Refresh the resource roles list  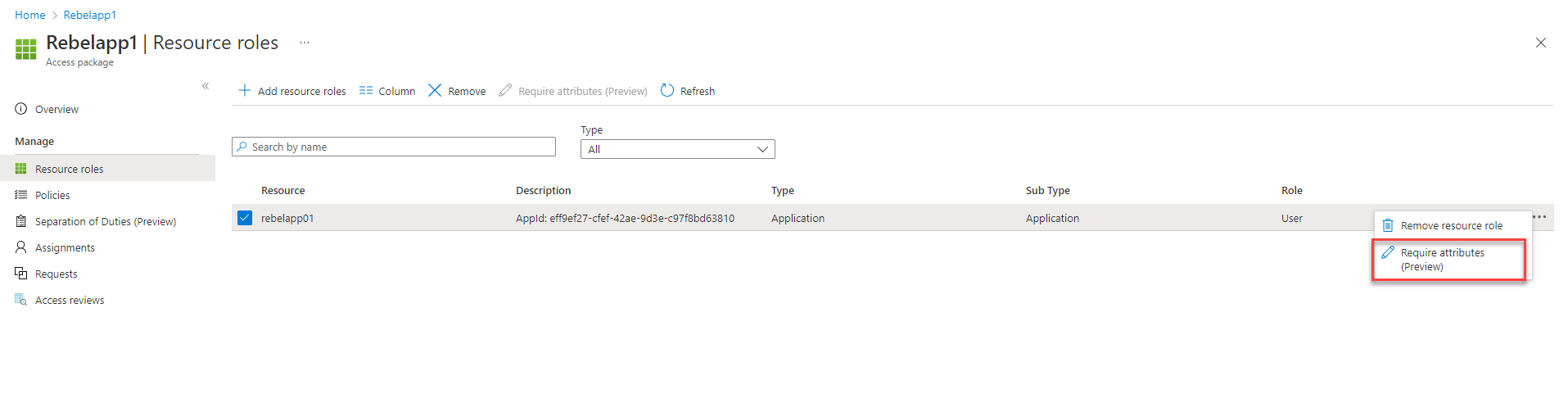tap(688, 91)
